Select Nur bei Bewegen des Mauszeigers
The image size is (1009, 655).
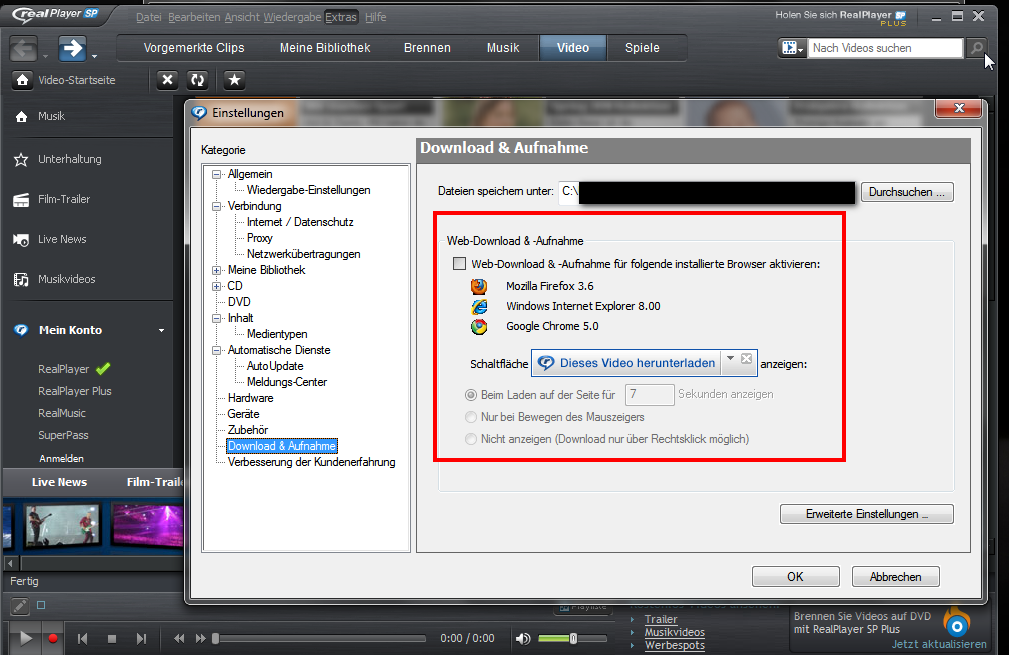[x=471, y=417]
